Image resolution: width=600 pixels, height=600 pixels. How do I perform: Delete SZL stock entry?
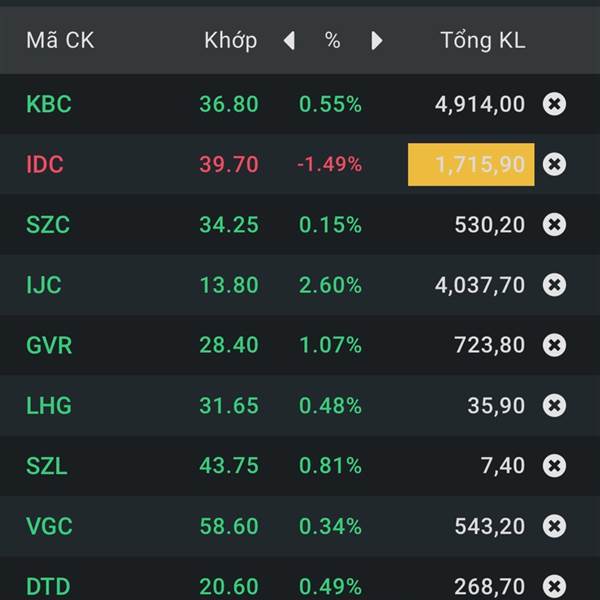(554, 465)
